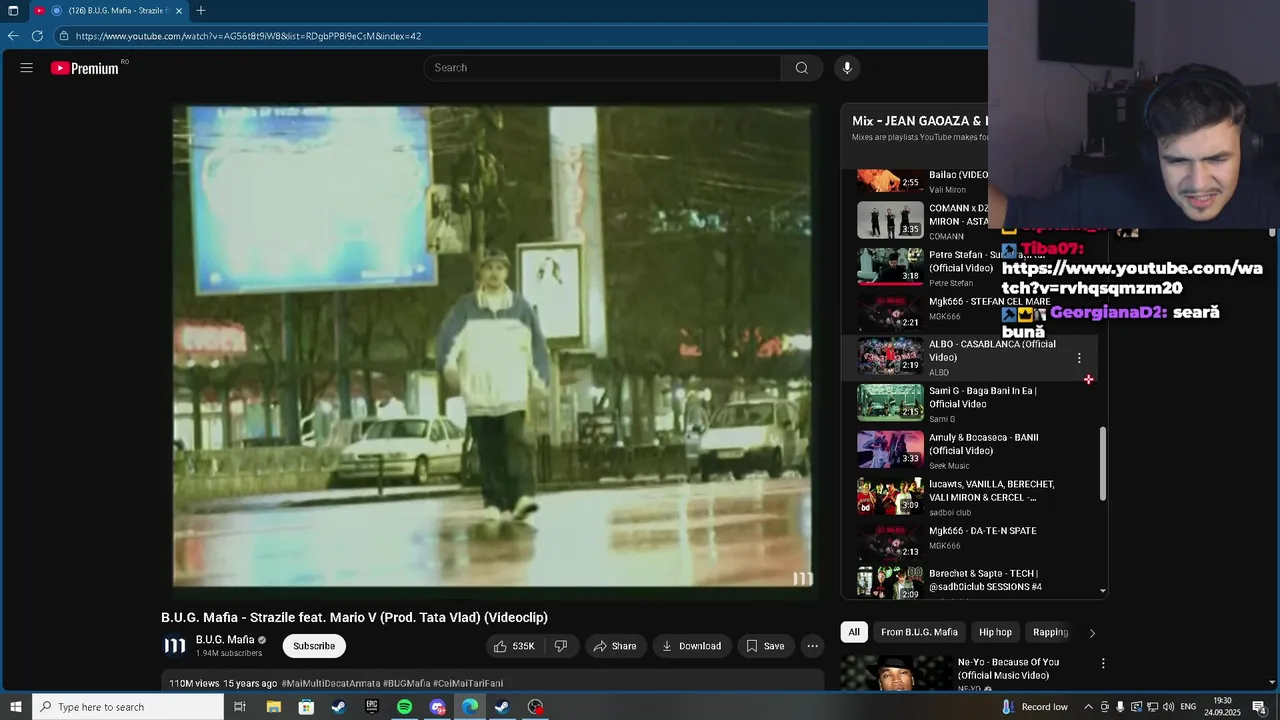The width and height of the screenshot is (1280, 720).
Task: Save the video to a playlist
Action: click(x=765, y=646)
